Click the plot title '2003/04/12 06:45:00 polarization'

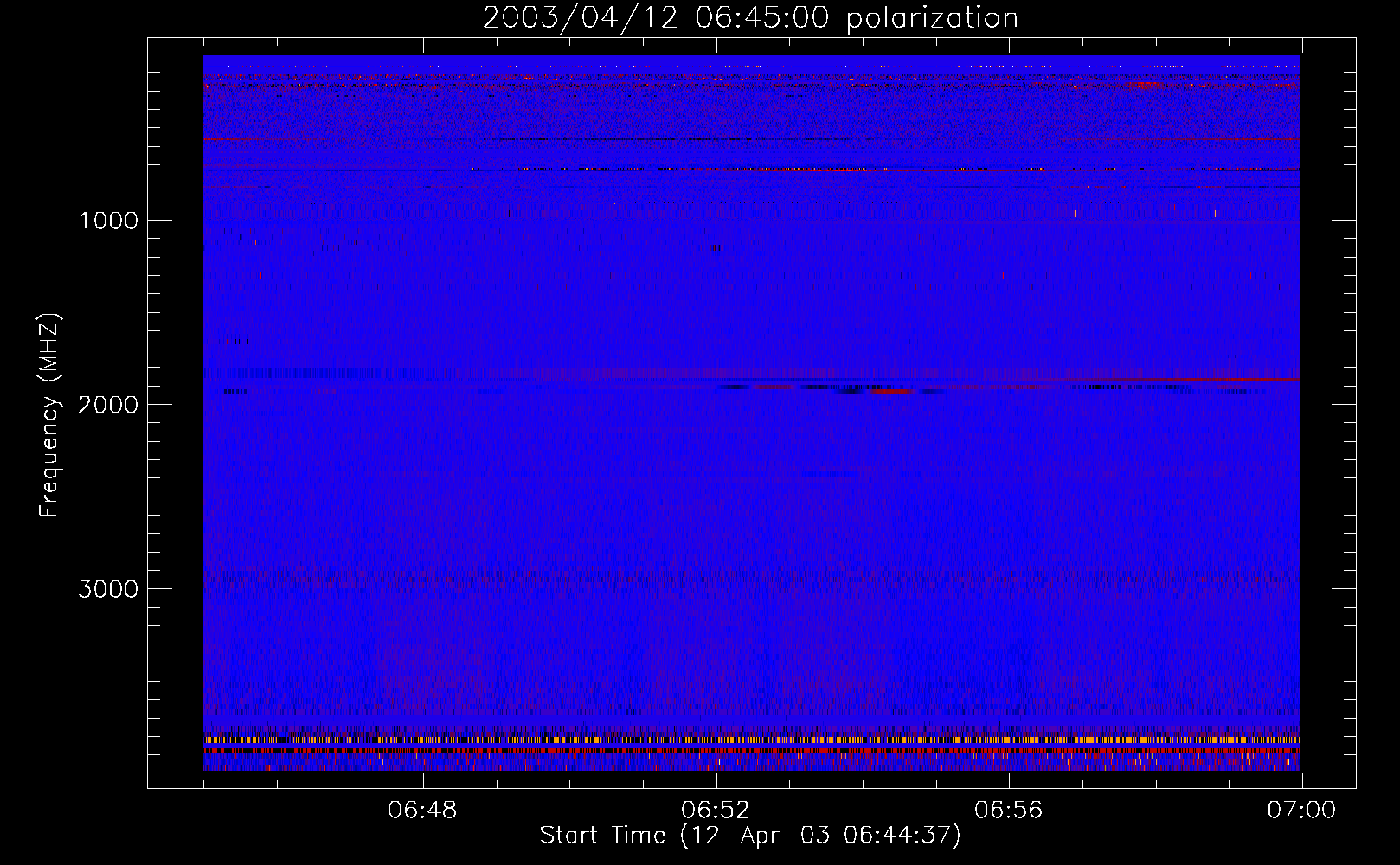750,18
